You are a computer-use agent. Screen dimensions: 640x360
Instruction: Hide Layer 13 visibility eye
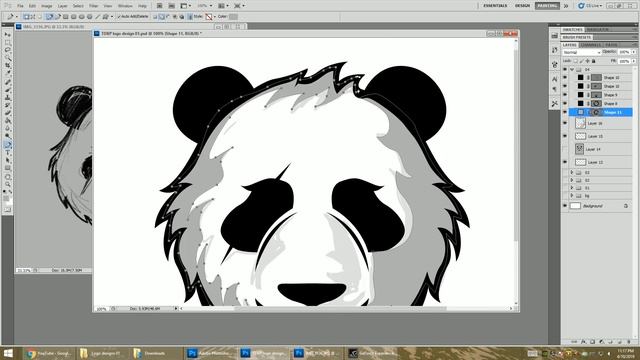click(565, 162)
